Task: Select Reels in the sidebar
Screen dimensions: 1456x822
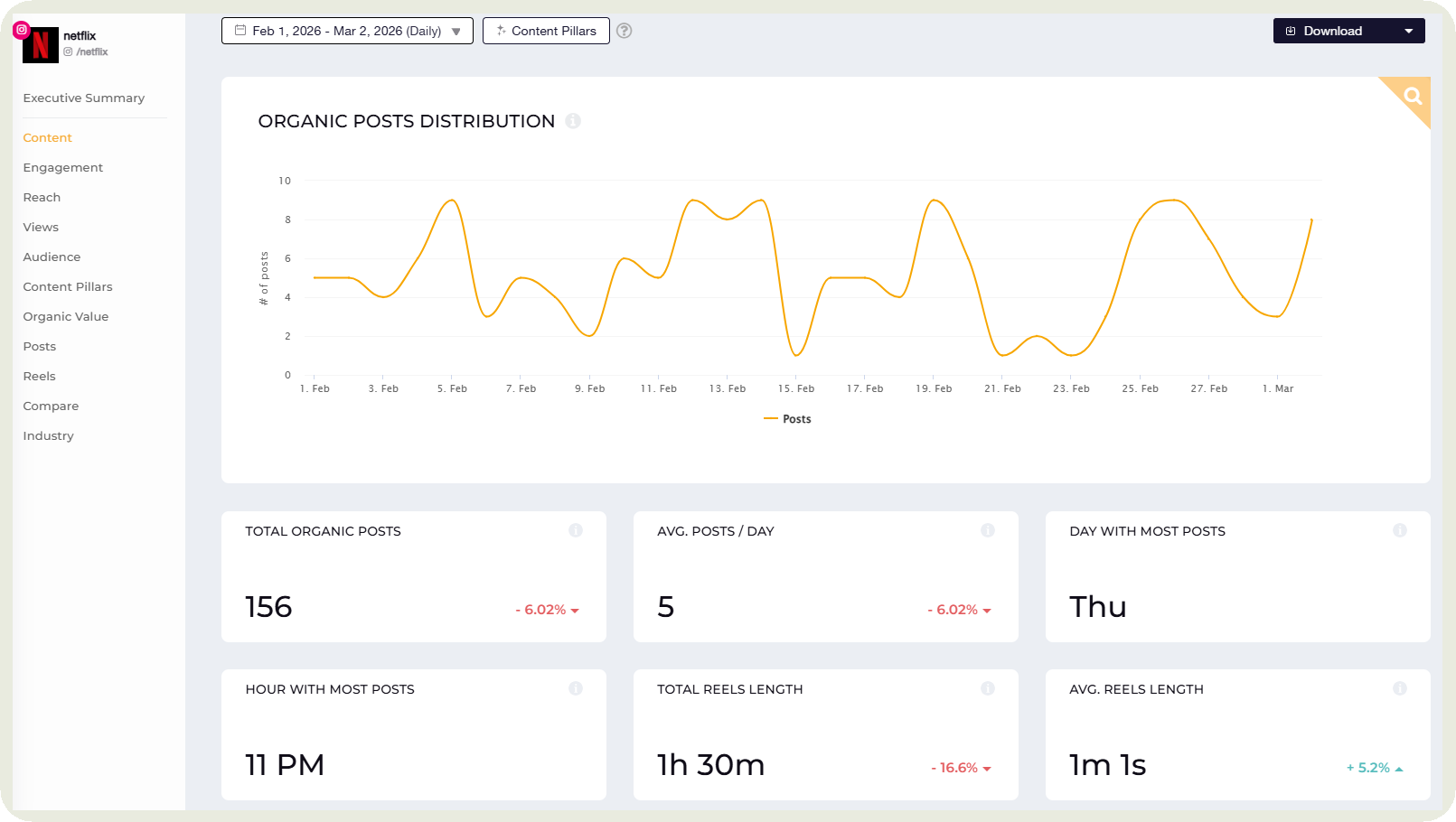Action: 40,376
